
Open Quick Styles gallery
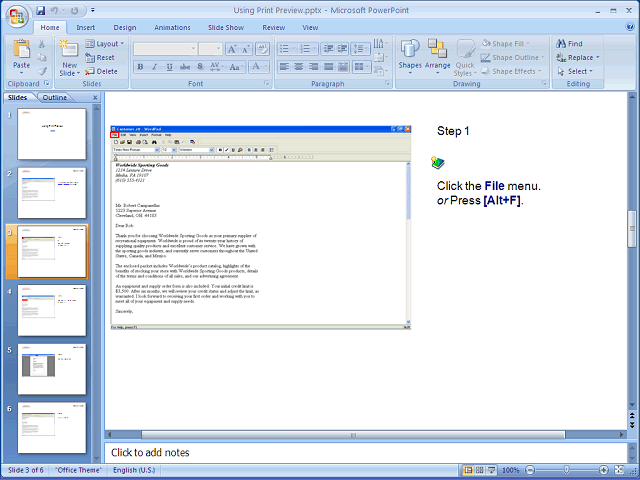(x=465, y=58)
